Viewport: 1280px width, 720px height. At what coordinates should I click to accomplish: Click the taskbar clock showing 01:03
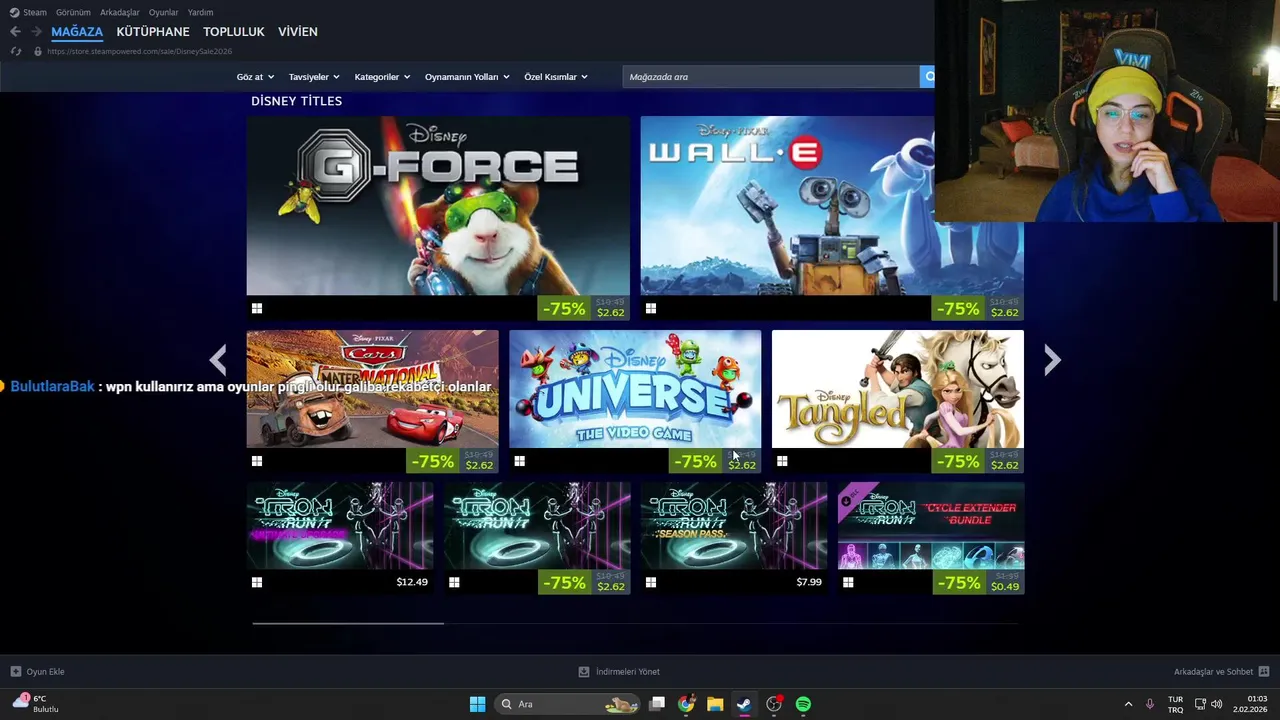[1250, 704]
